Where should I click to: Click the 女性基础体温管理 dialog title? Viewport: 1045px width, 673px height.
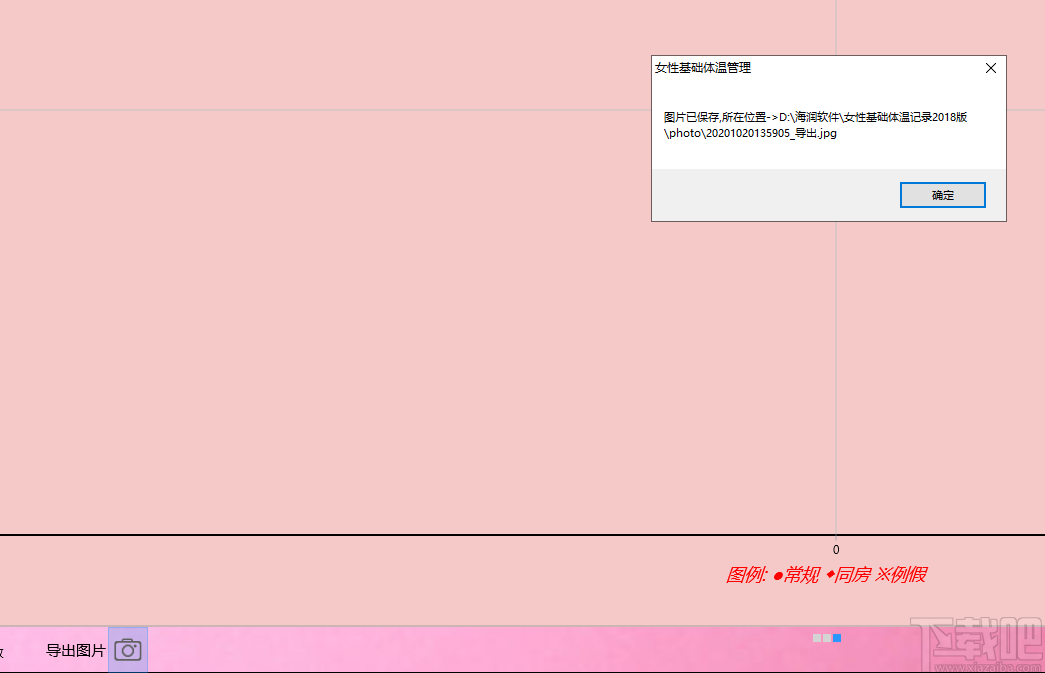coord(702,68)
